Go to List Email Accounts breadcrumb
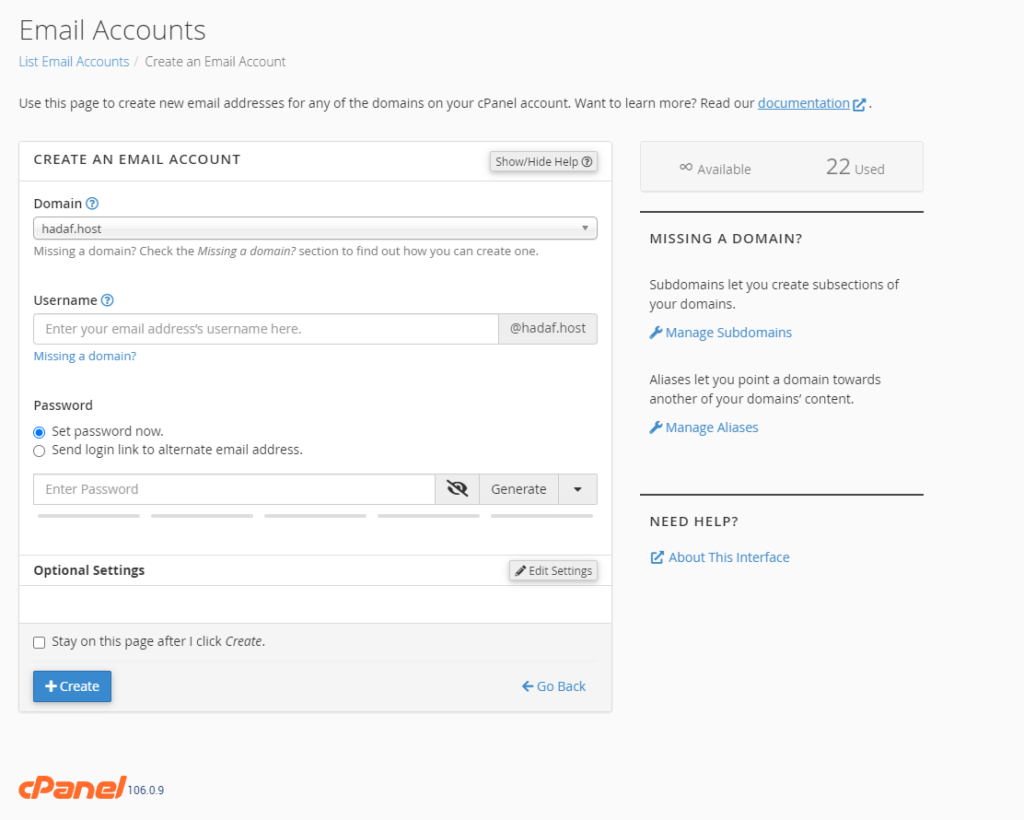The image size is (1024, 820). (74, 61)
